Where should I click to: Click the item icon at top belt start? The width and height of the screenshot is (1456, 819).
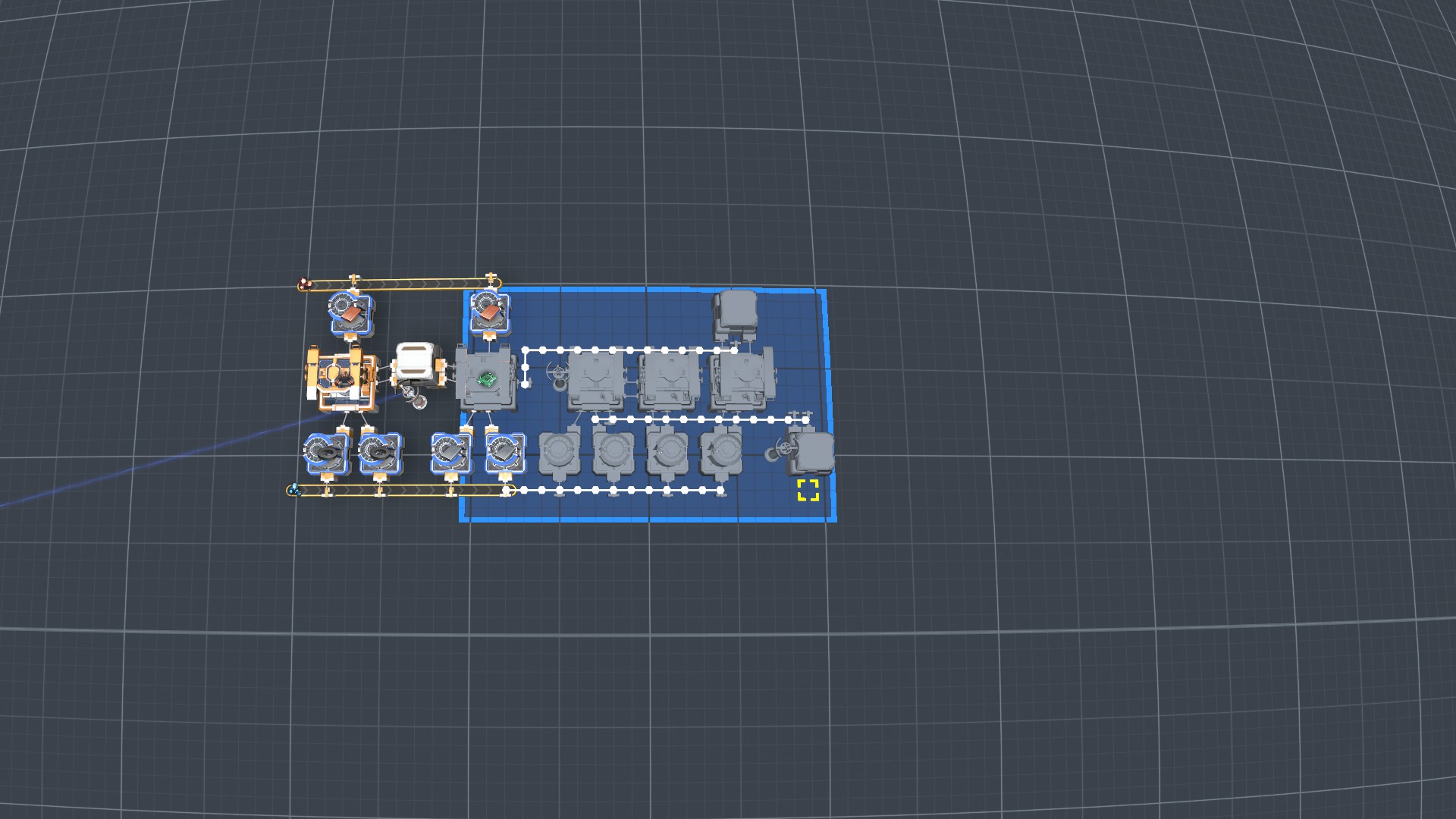[x=304, y=285]
